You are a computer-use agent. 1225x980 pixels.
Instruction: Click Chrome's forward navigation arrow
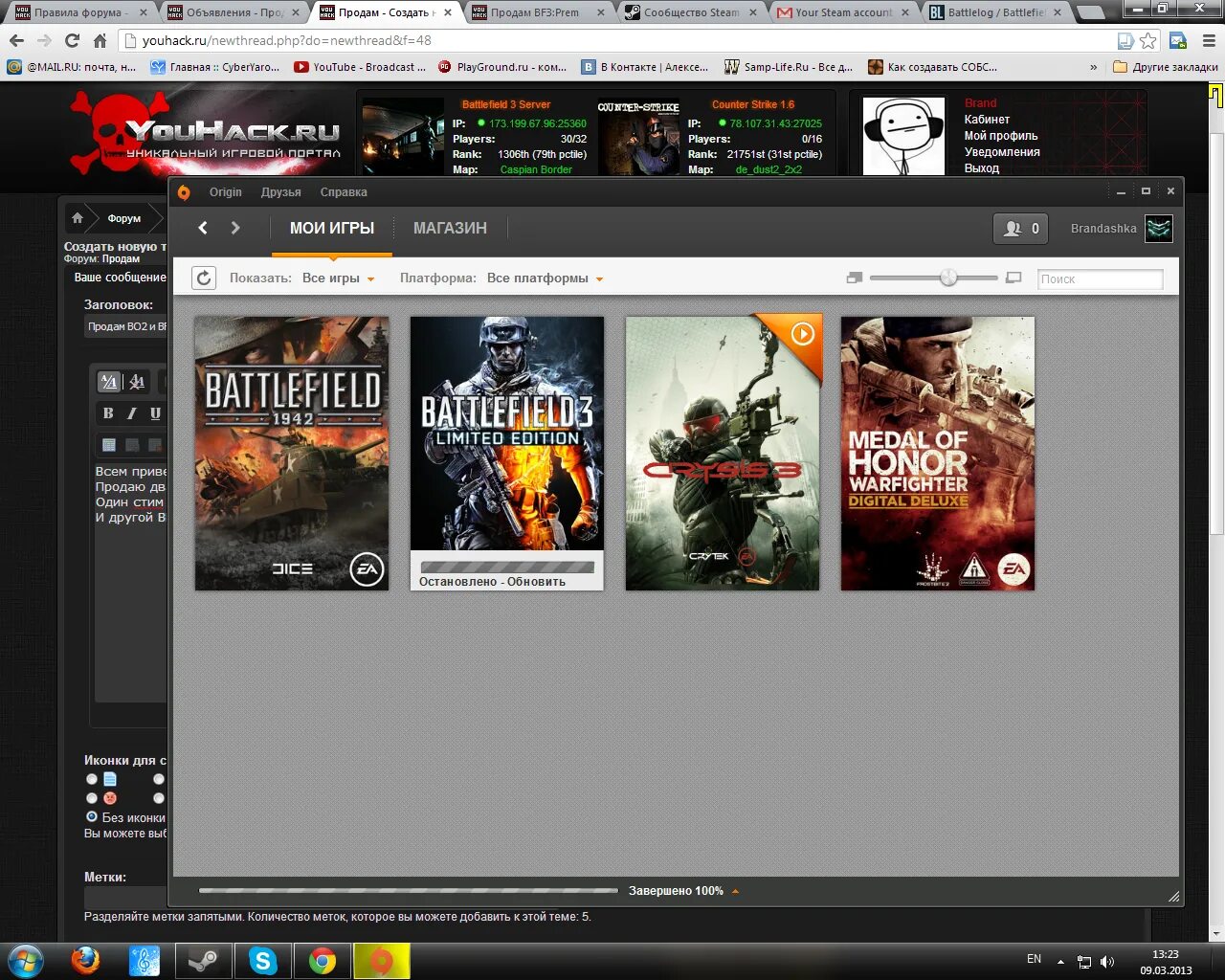[x=44, y=41]
